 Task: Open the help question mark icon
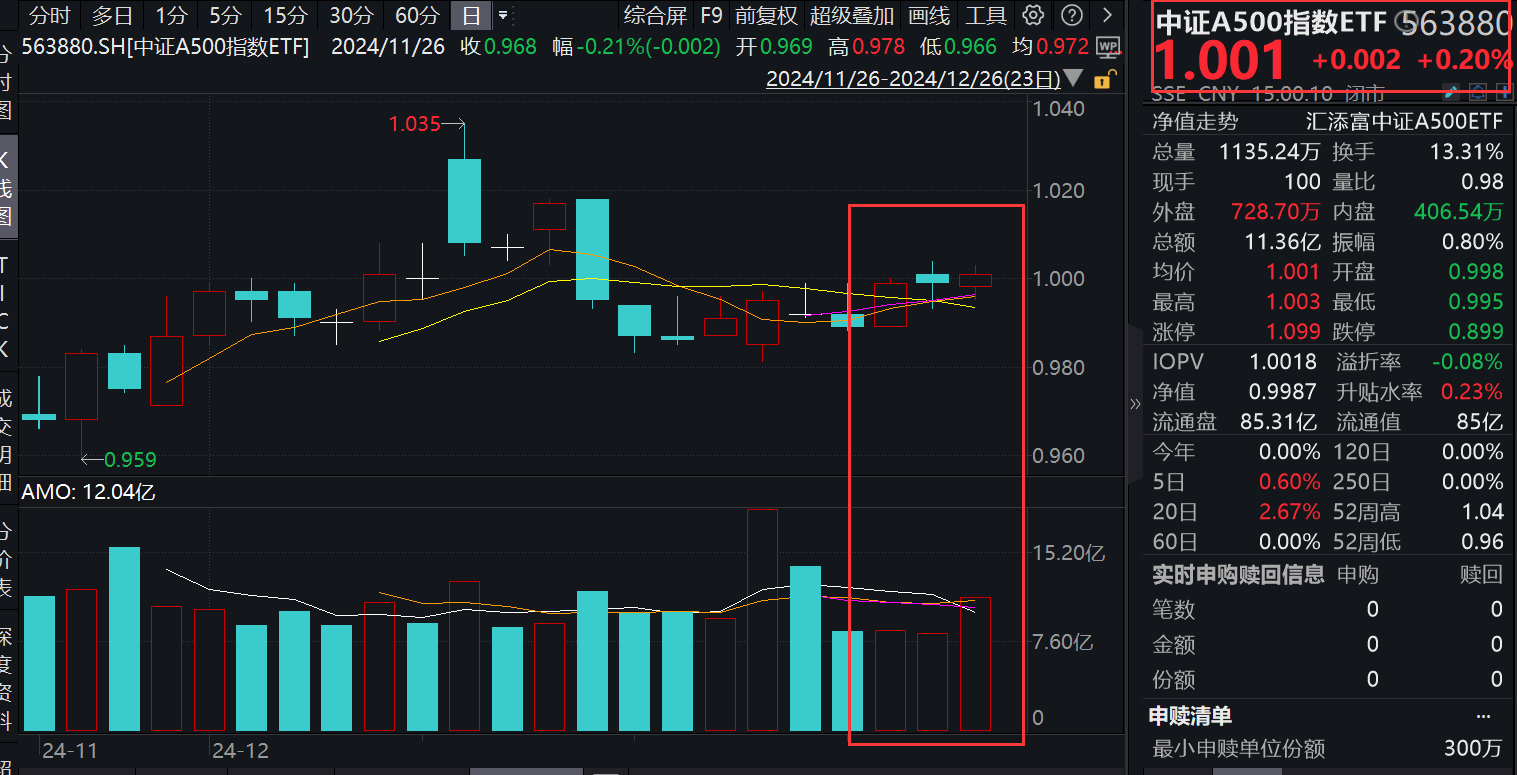(x=1071, y=15)
